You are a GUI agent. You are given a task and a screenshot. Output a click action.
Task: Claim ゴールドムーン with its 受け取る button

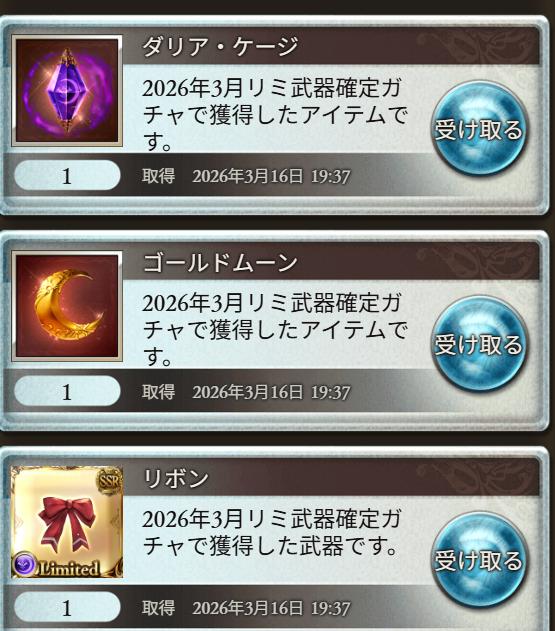coord(479,344)
